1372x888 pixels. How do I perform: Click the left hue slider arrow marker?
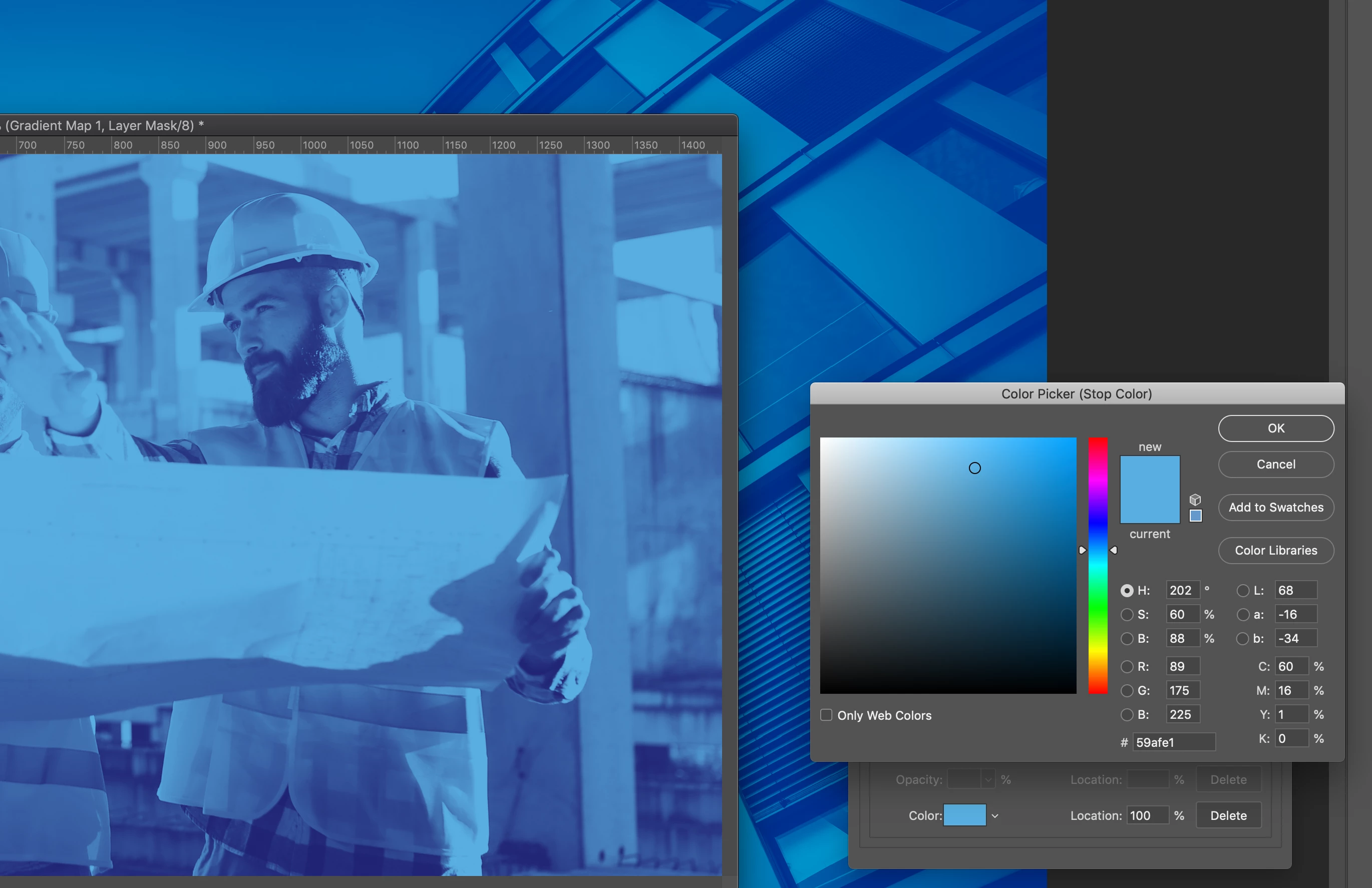click(x=1082, y=550)
